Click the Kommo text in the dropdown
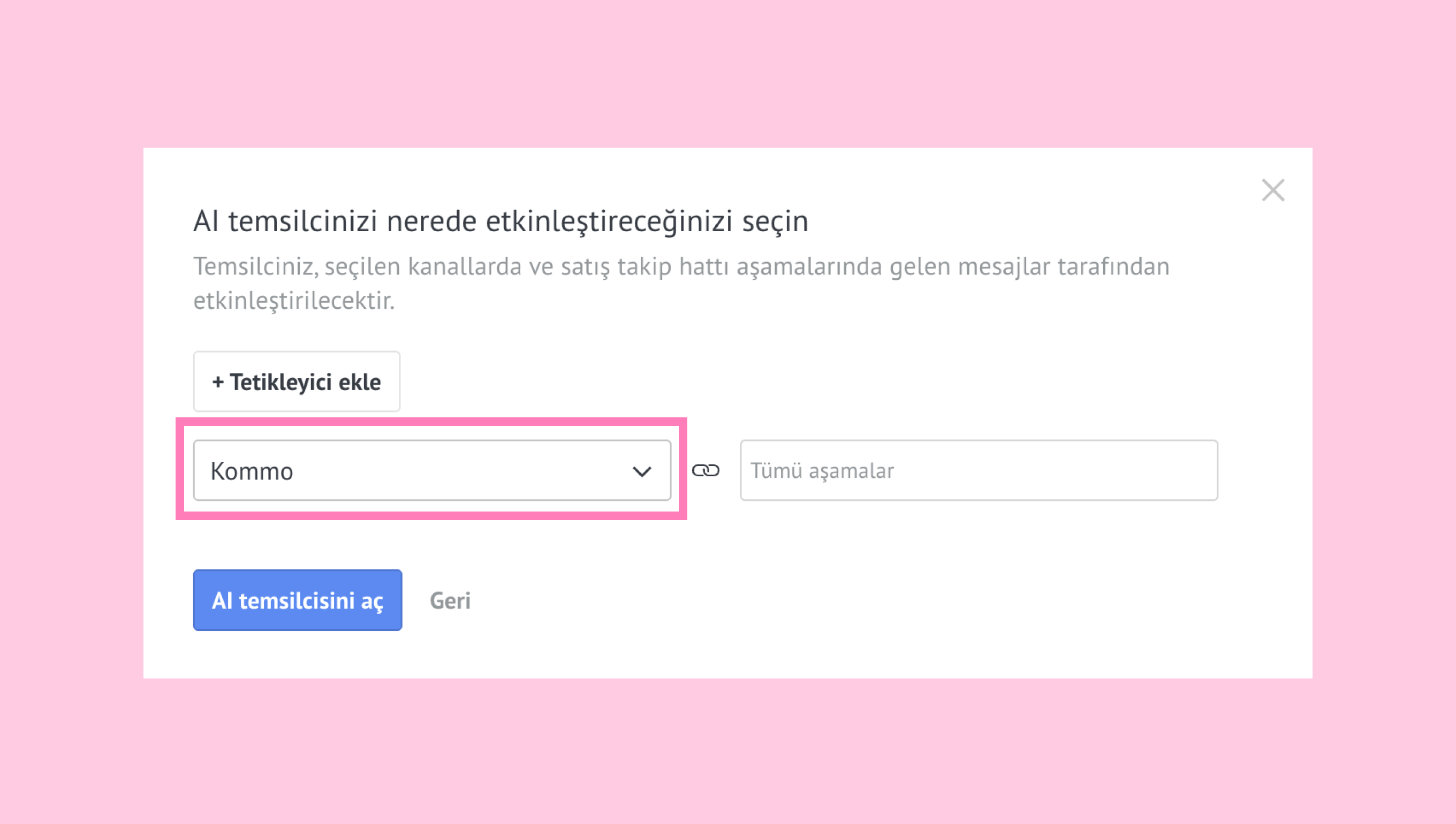This screenshot has width=1456, height=824. pyautogui.click(x=252, y=471)
